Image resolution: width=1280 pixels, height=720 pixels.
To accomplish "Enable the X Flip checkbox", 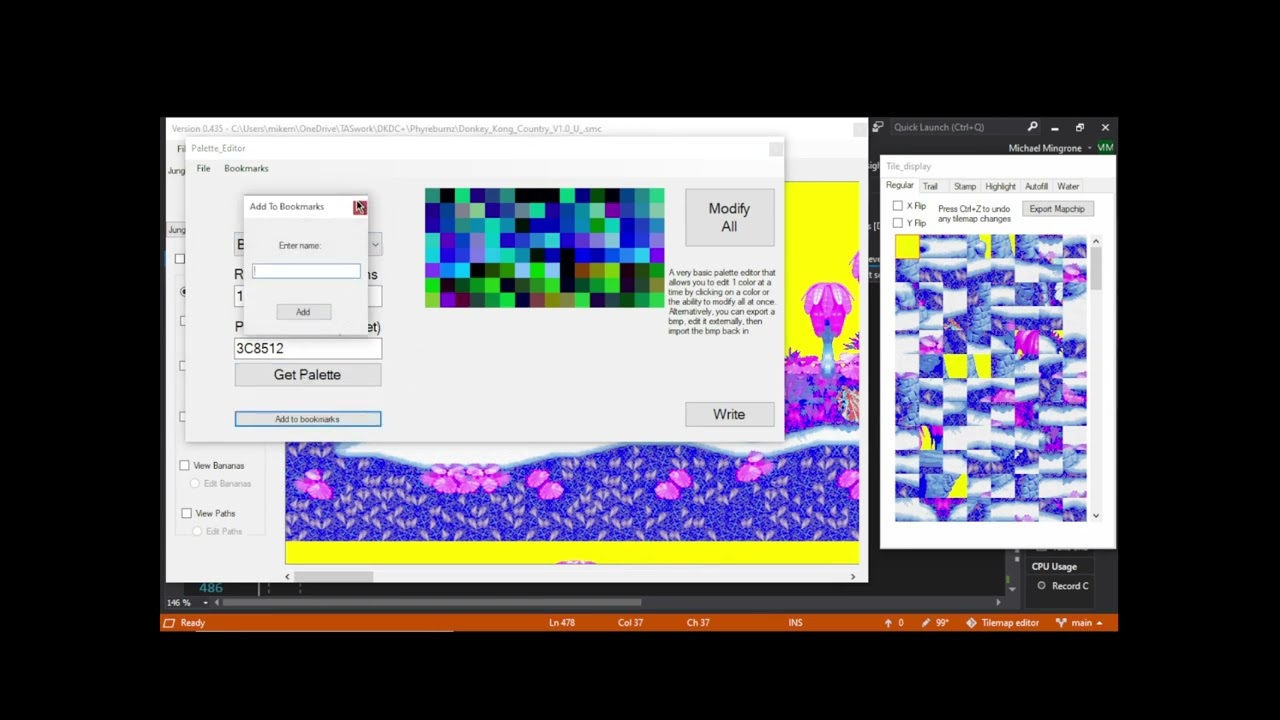I will pos(897,206).
